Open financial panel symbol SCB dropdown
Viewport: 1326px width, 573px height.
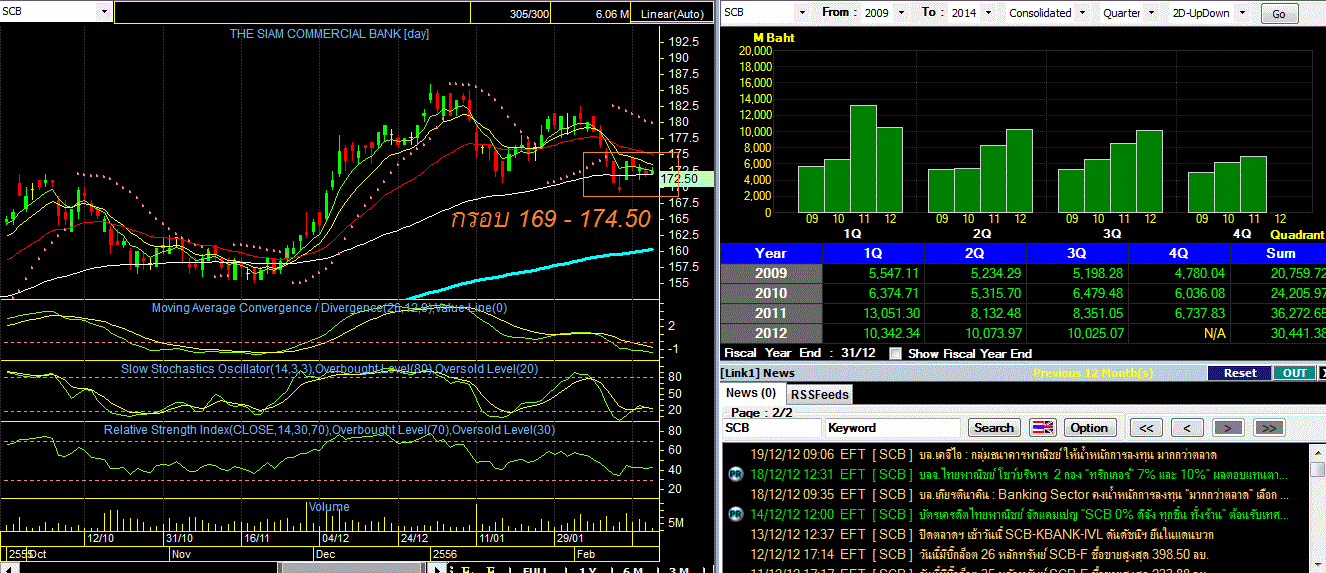point(803,13)
